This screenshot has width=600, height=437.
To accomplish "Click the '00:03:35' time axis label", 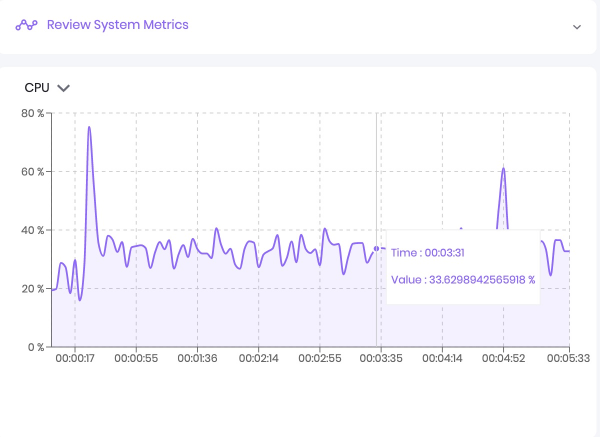I will 381,359.
